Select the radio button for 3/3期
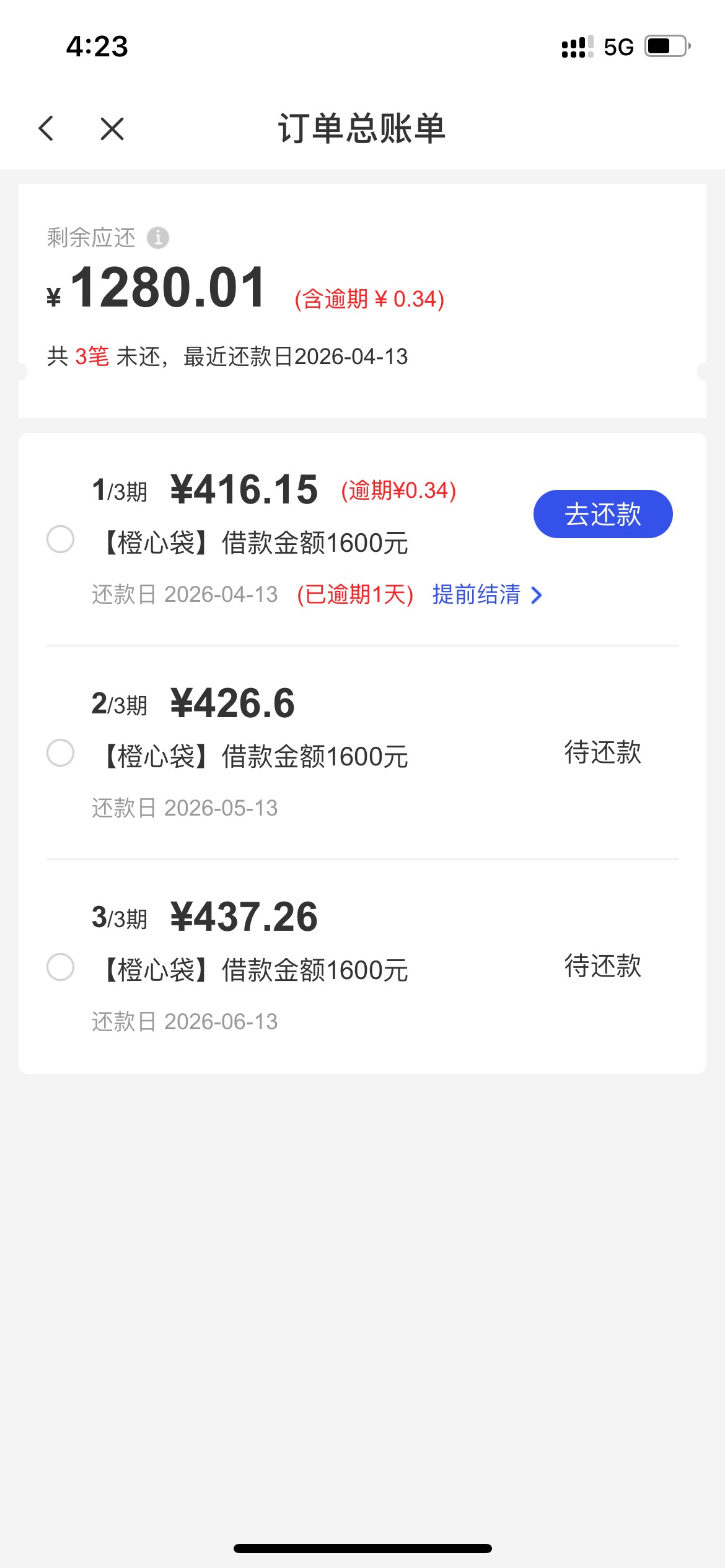 point(61,967)
